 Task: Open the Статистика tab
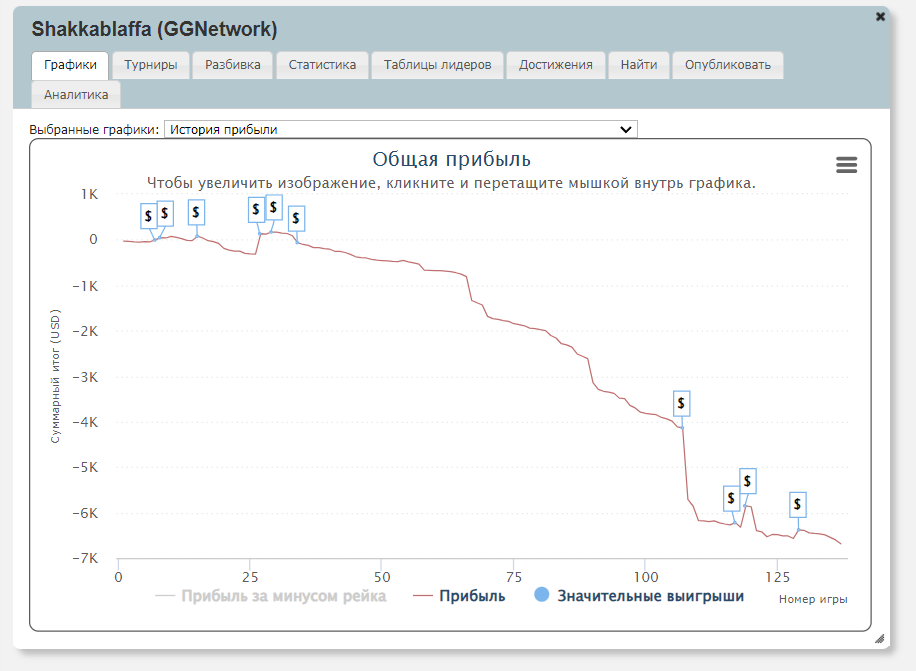pyautogui.click(x=322, y=65)
